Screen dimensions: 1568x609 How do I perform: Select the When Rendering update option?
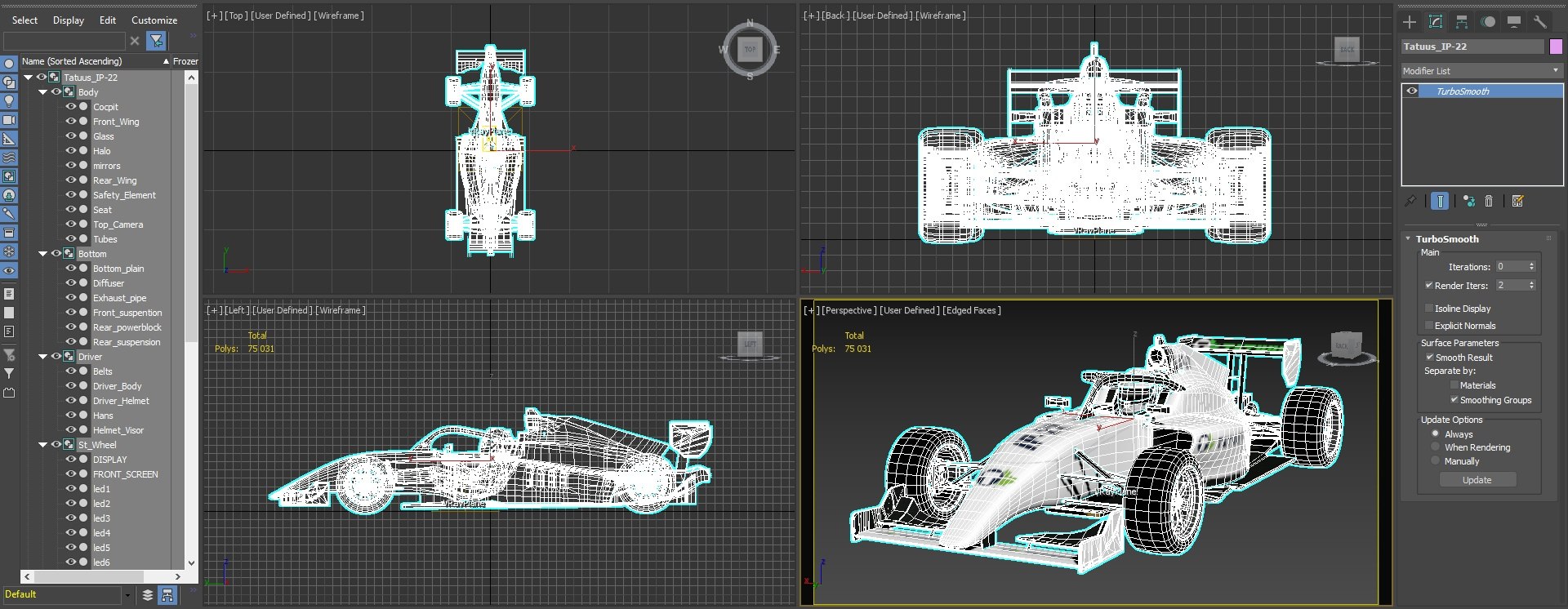pyautogui.click(x=1435, y=447)
